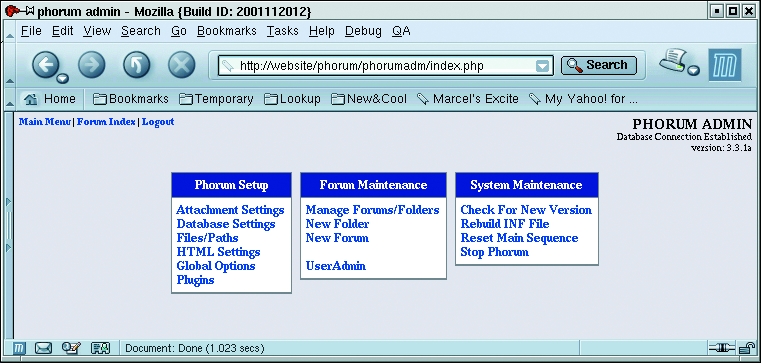761x363 pixels.
Task: Collapse the menu bar grippy handle
Action: pyautogui.click(x=10, y=32)
